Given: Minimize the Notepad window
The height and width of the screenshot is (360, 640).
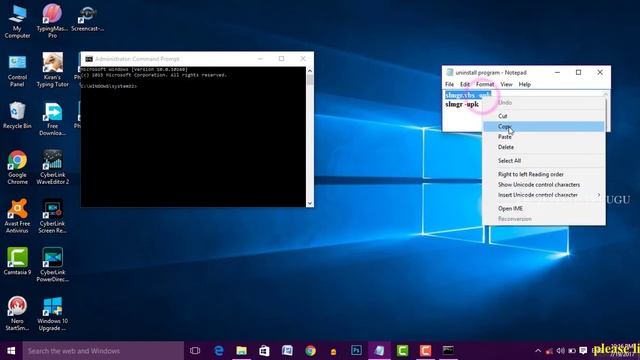Looking at the screenshot, I should [557, 72].
